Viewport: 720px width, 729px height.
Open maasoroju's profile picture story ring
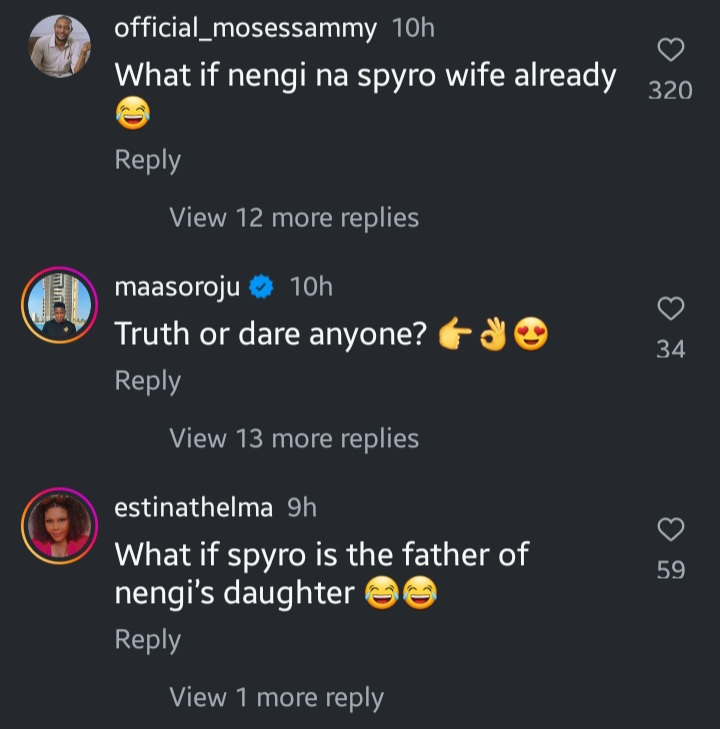[60, 305]
